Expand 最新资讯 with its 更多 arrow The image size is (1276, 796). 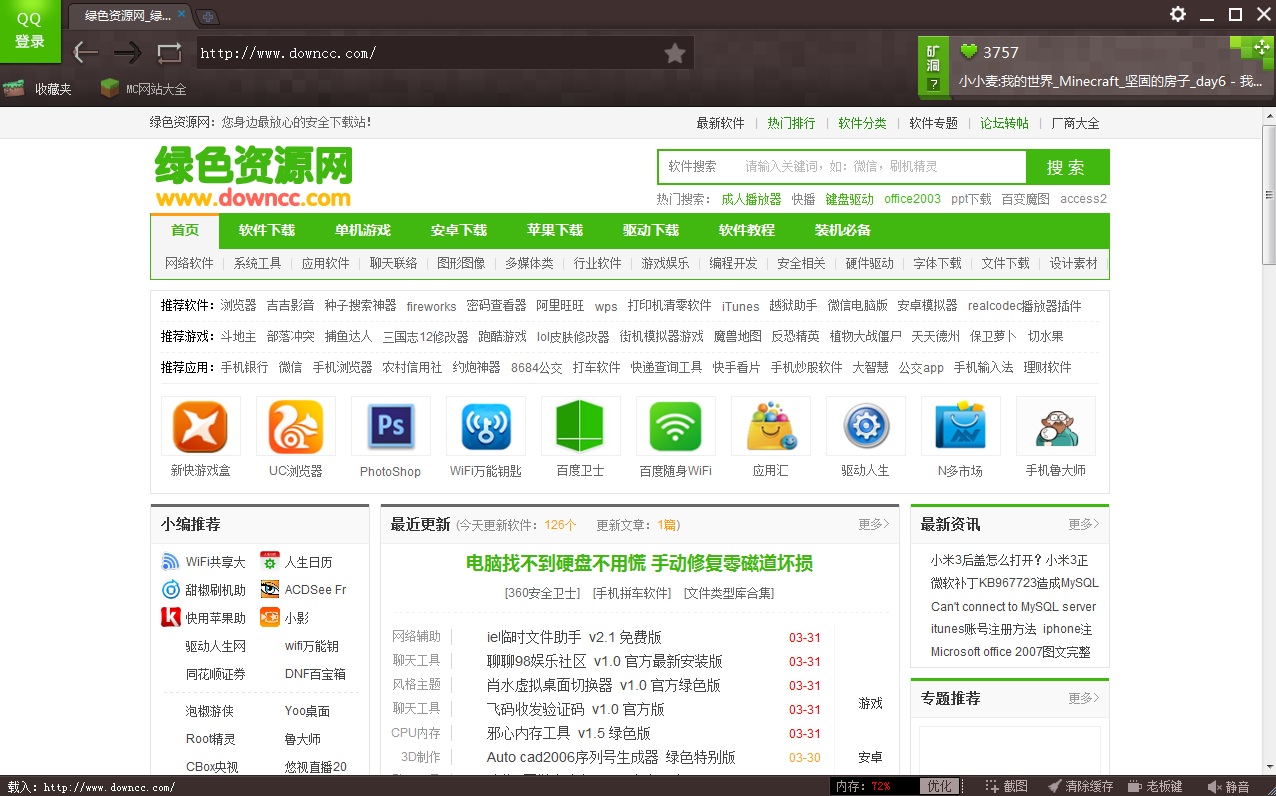(x=1083, y=523)
